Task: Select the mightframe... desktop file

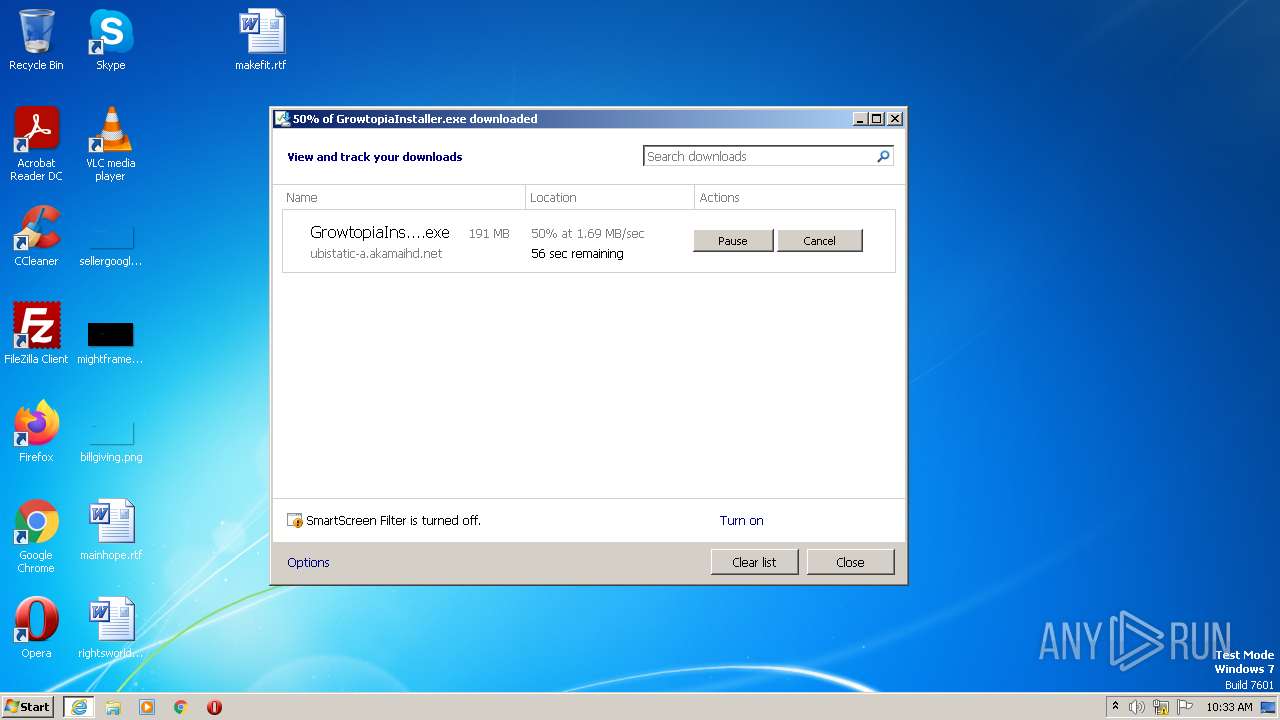Action: 110,344
